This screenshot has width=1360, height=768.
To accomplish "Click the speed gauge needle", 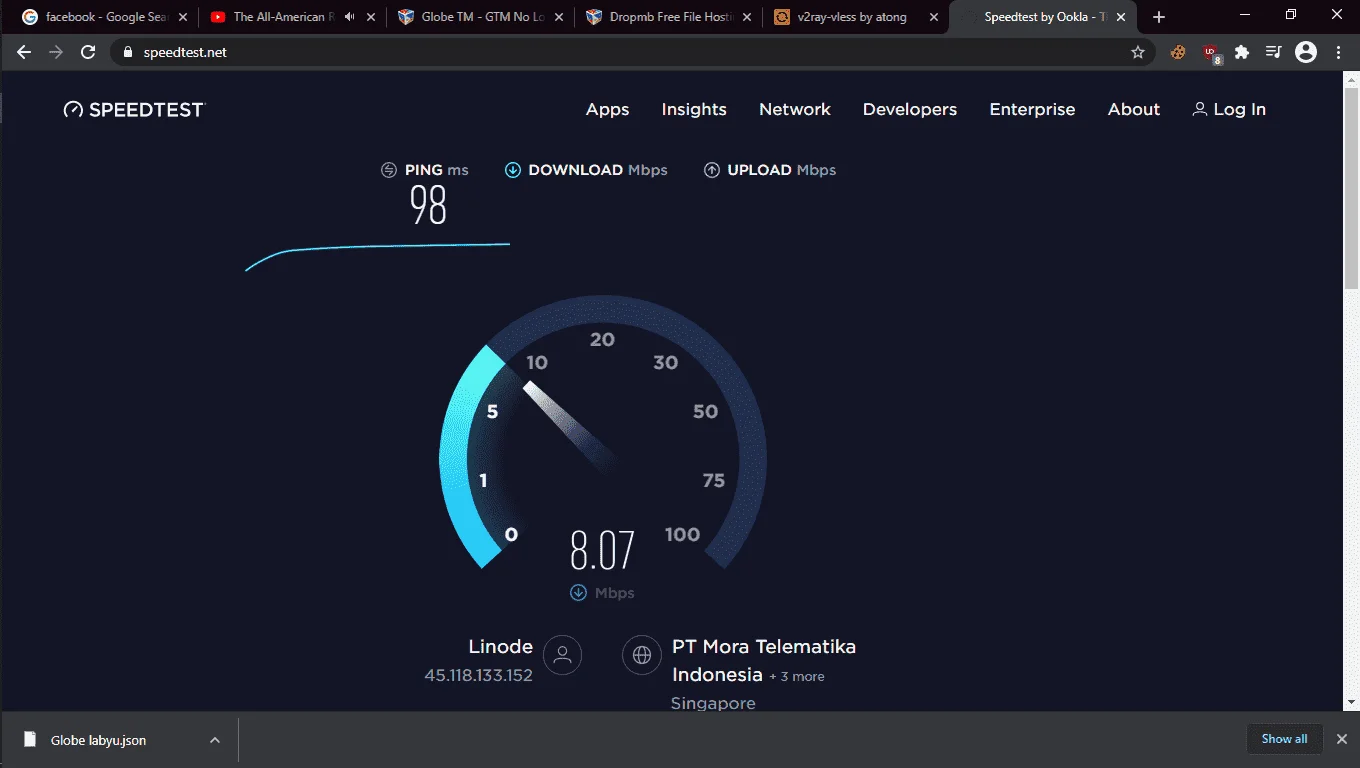I will pyautogui.click(x=566, y=423).
